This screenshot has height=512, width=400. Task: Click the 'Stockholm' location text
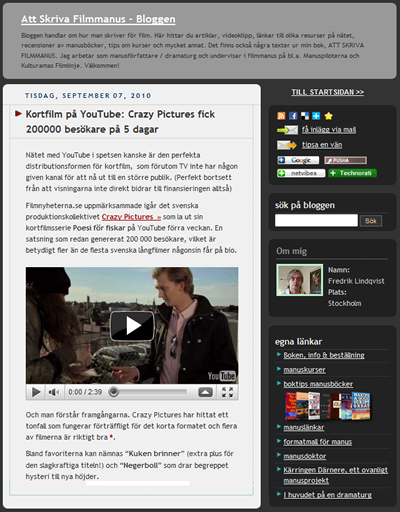point(344,303)
